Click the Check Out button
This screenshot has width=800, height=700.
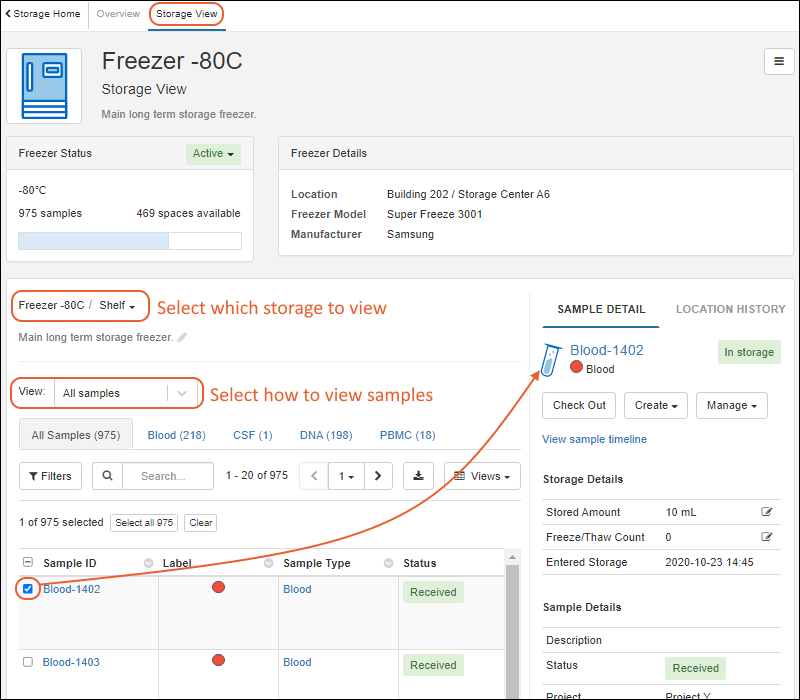[x=579, y=405]
